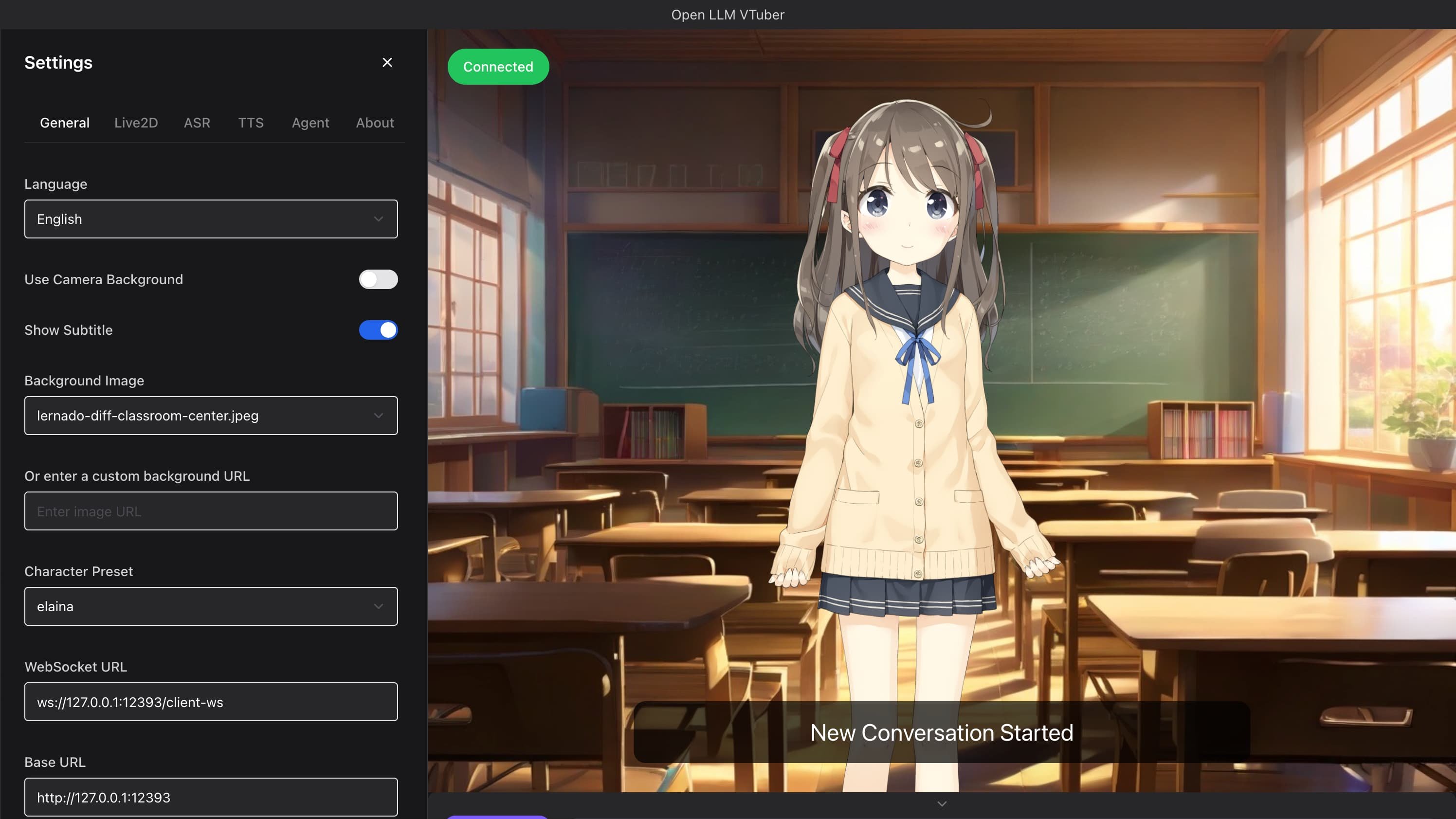The width and height of the screenshot is (1456, 819).
Task: Open the Character Preset dropdown
Action: [211, 606]
